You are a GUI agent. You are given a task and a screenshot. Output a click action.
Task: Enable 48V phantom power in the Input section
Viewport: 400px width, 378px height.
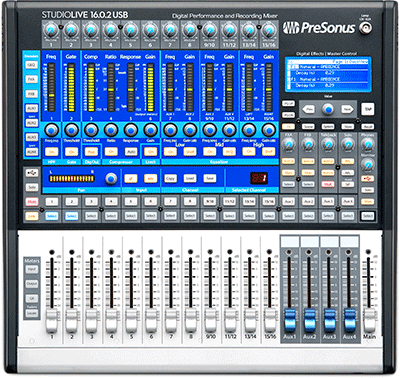click(150, 178)
